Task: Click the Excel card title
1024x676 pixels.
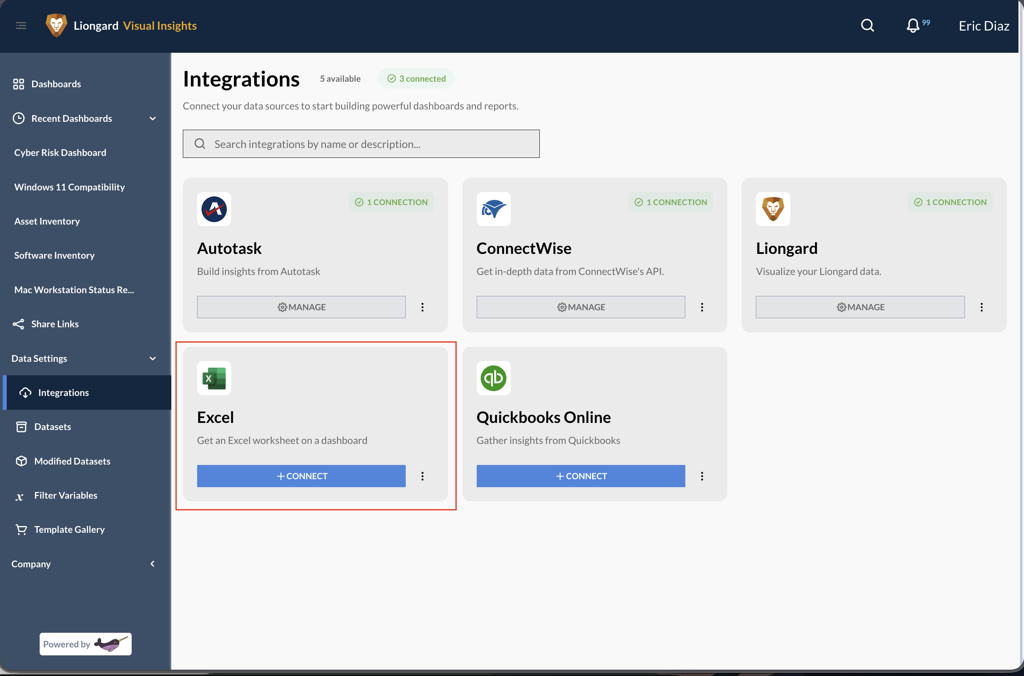Action: click(216, 417)
